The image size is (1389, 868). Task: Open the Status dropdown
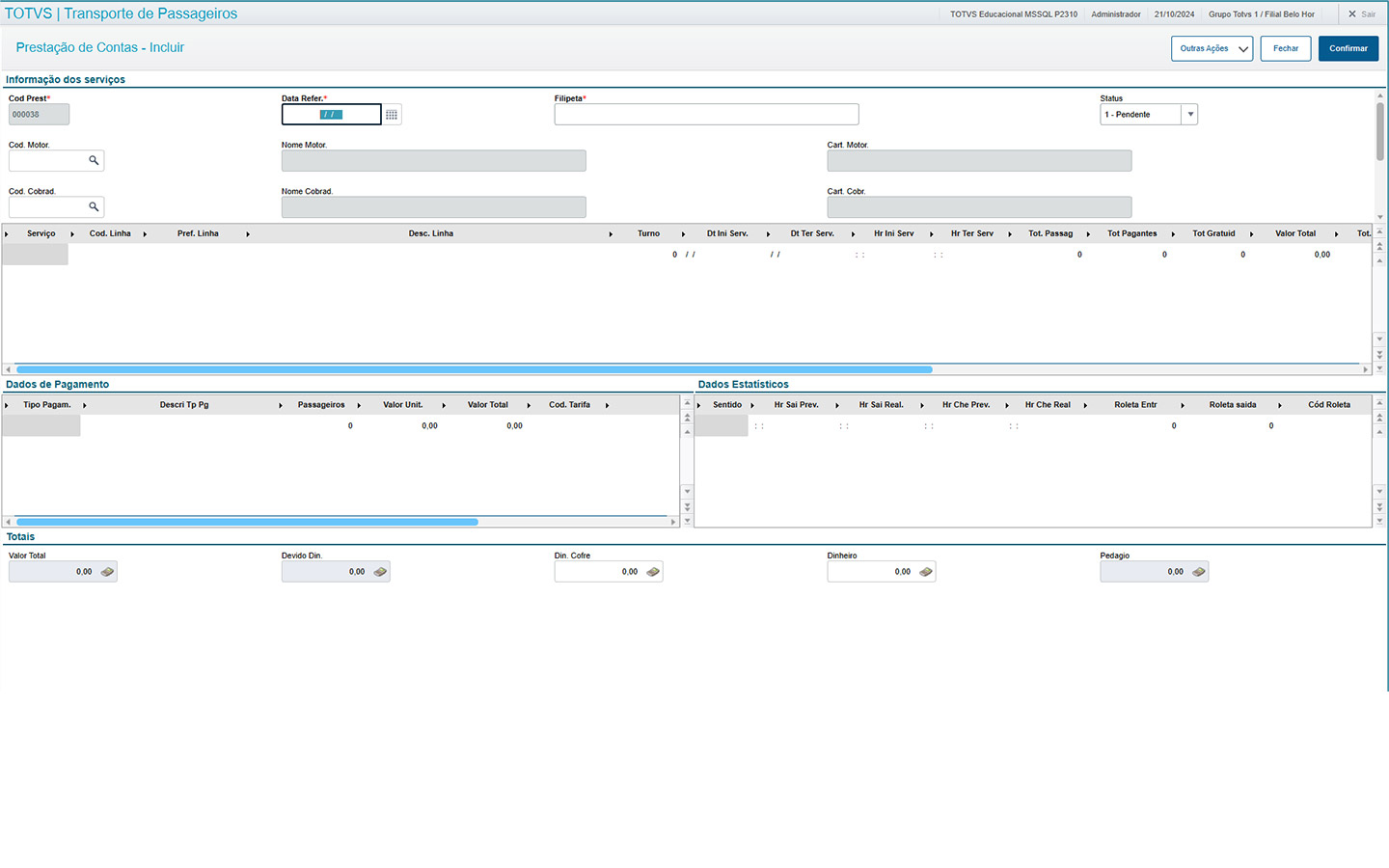click(1190, 115)
